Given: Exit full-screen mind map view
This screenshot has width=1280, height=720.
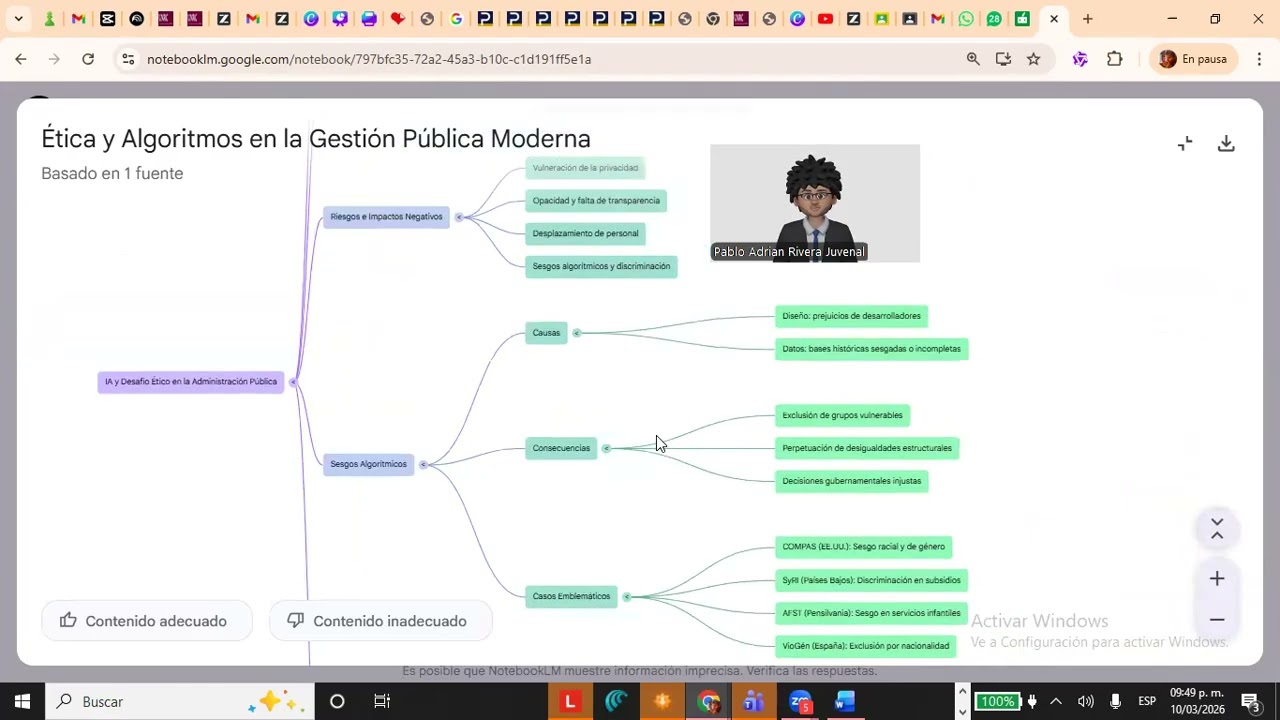Looking at the screenshot, I should (1185, 144).
